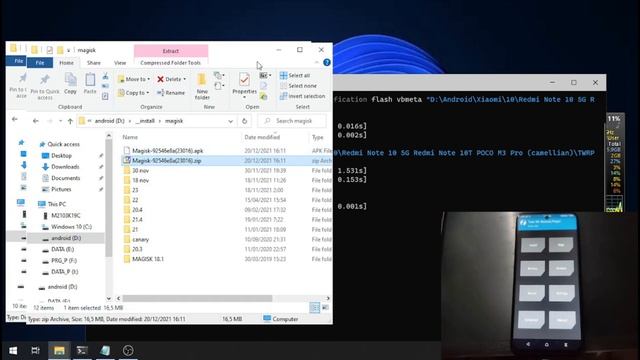Screen dimensions: 640x360
Task: Click the File Explorer taskbar icon
Action: (59, 351)
